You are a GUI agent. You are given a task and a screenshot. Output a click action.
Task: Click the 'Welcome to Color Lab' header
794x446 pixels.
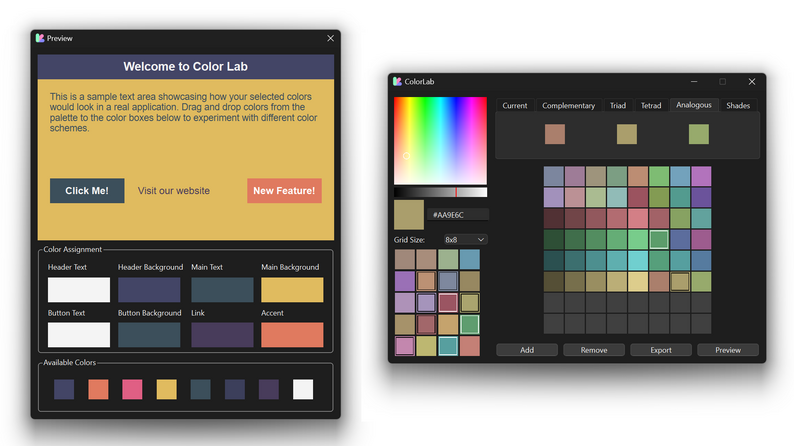pyautogui.click(x=185, y=66)
